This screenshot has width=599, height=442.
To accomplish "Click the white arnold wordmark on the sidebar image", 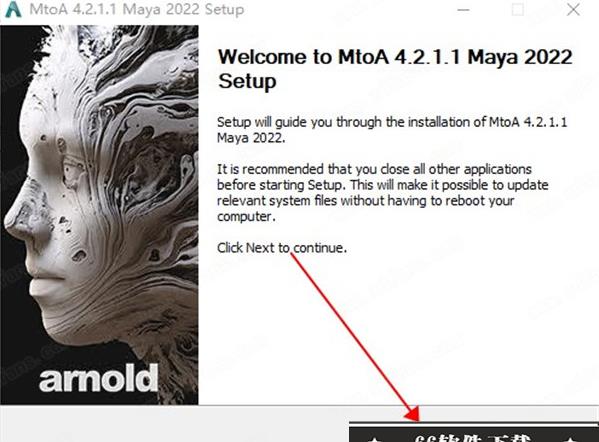I will click(99, 378).
